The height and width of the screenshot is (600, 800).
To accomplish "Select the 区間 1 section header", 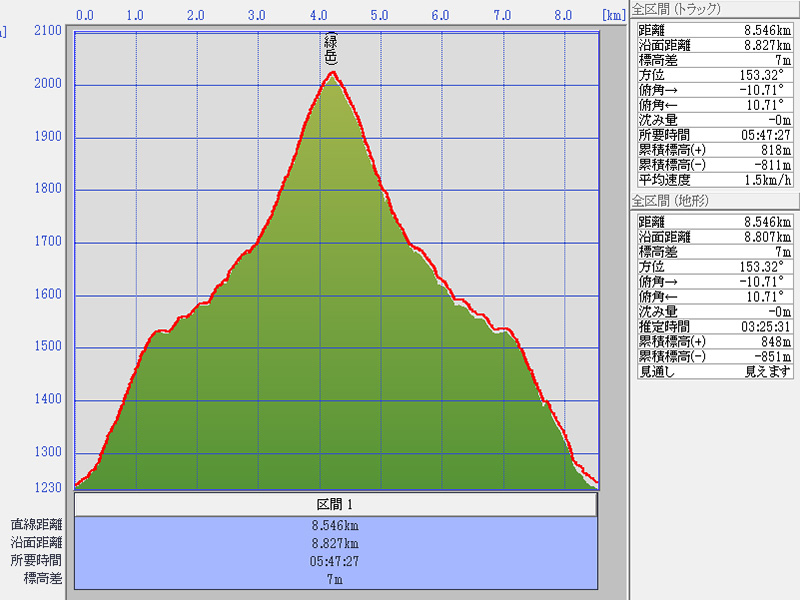I will point(335,504).
